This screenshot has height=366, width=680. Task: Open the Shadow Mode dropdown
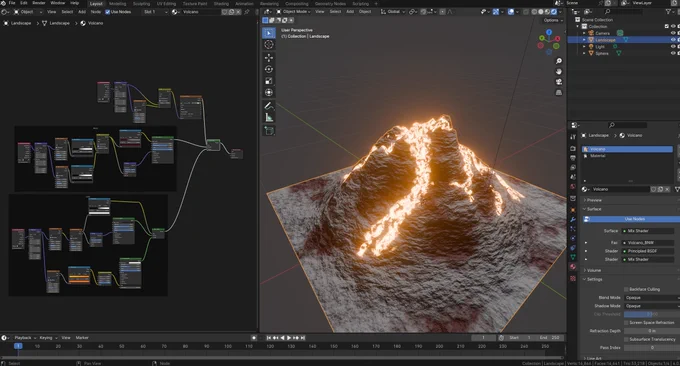point(652,306)
